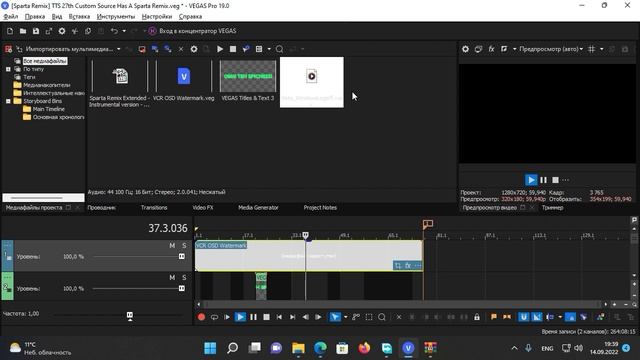Open the "Вид" menu

tap(57, 17)
